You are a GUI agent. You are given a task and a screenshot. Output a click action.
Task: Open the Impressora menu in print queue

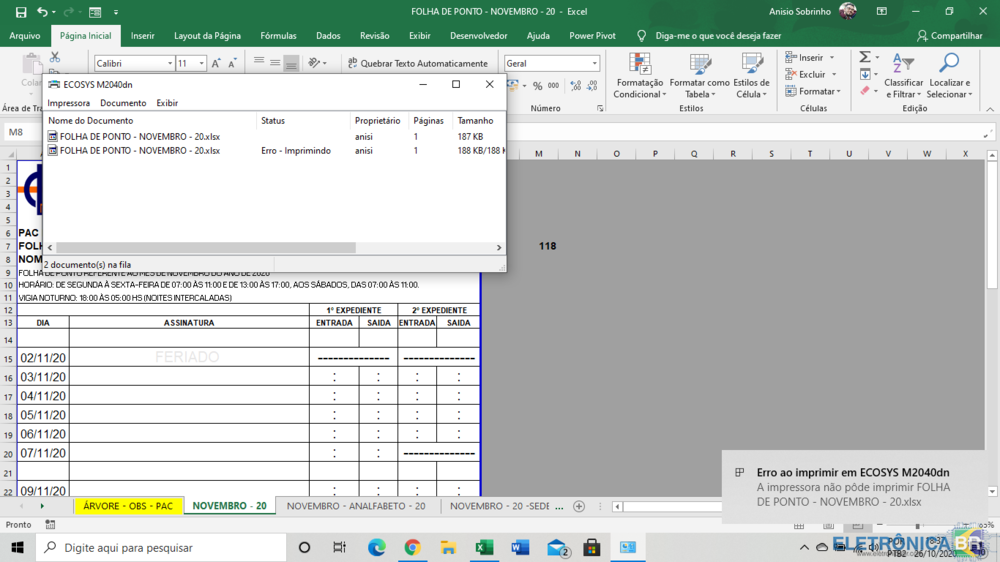pos(69,103)
